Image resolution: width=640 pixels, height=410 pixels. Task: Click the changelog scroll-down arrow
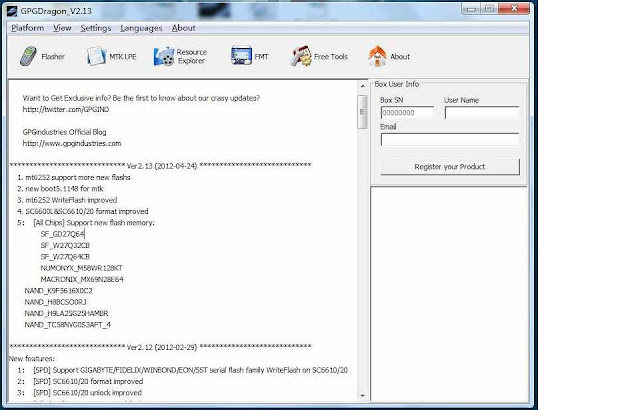[x=362, y=395]
